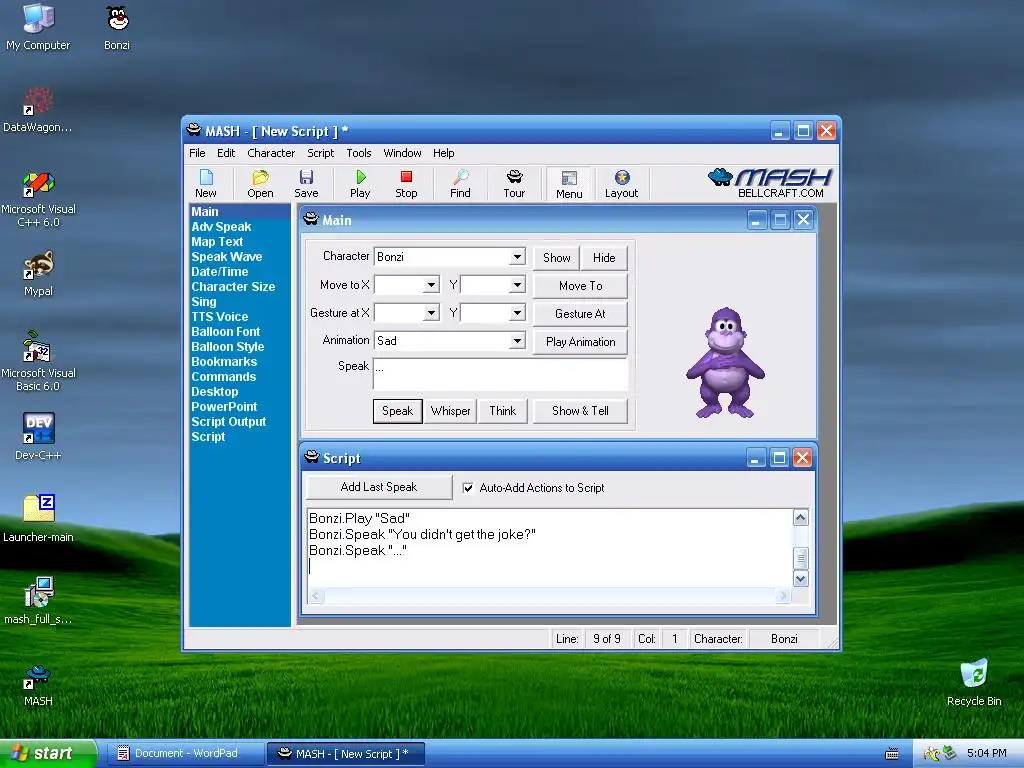Click the New script toolbar icon
The height and width of the screenshot is (768, 1024).
206,184
